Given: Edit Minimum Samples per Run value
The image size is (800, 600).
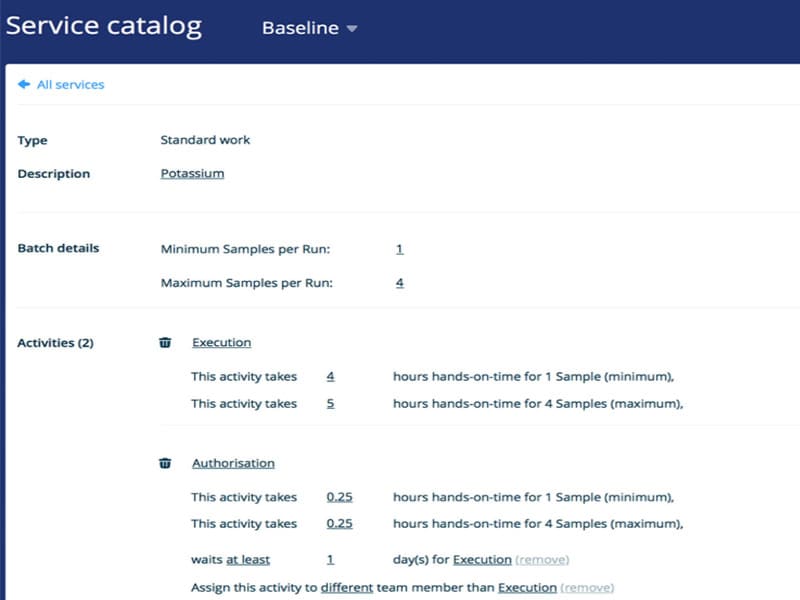Looking at the screenshot, I should pyautogui.click(x=399, y=249).
